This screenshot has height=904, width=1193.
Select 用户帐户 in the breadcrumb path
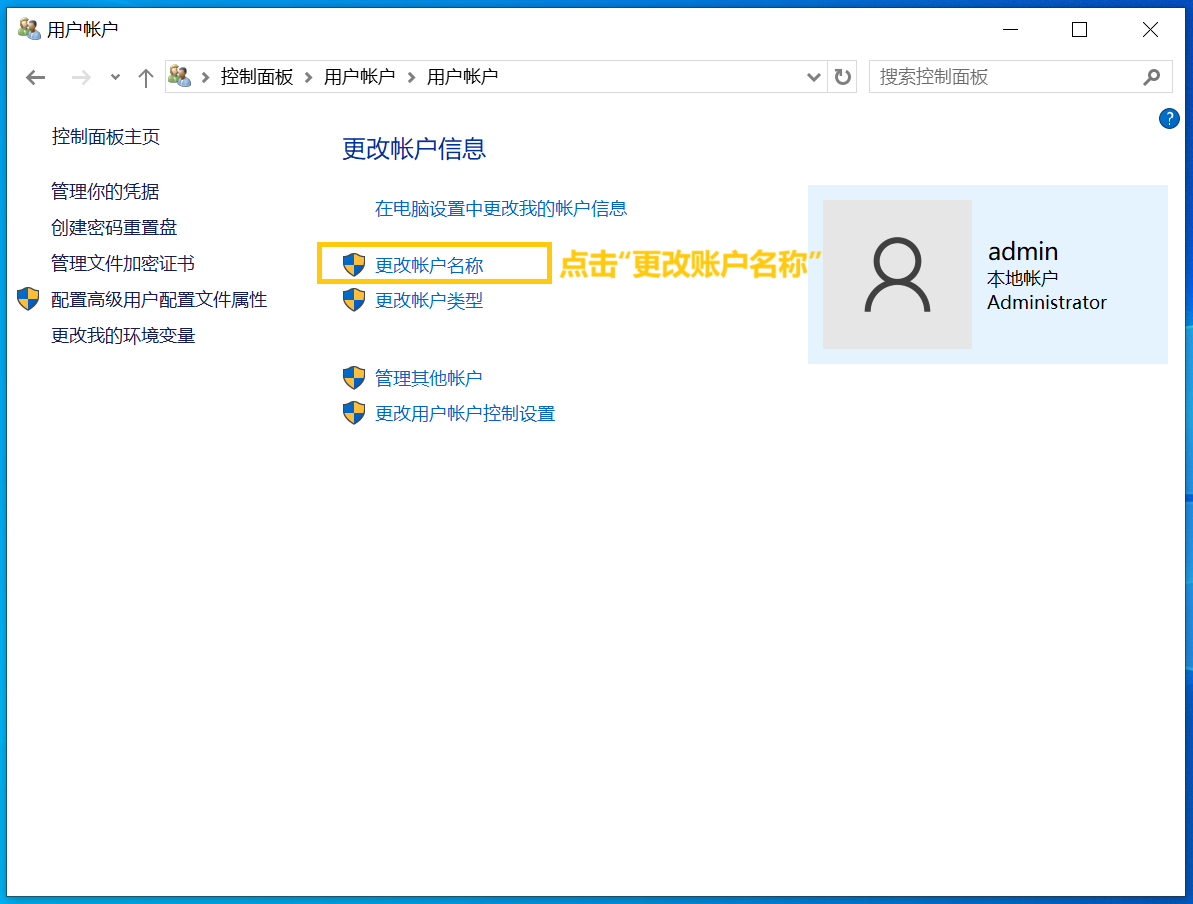tap(356, 76)
